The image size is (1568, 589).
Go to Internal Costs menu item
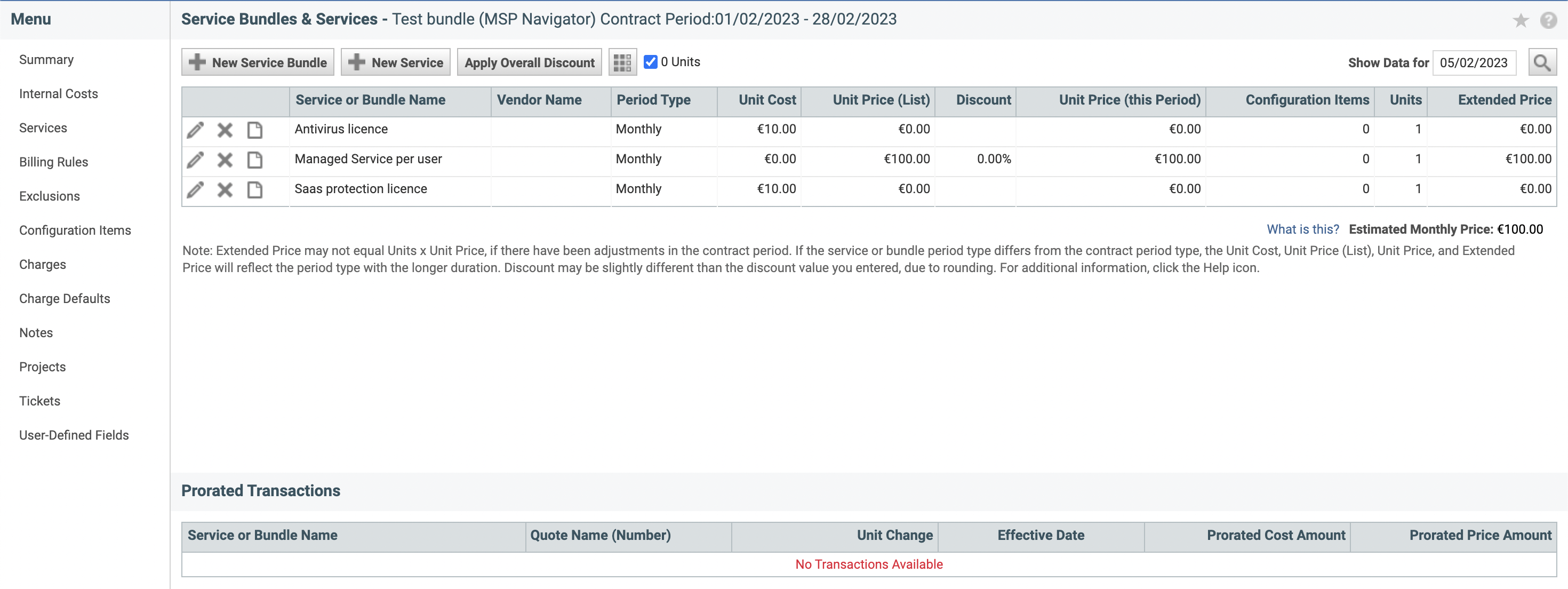click(x=59, y=94)
